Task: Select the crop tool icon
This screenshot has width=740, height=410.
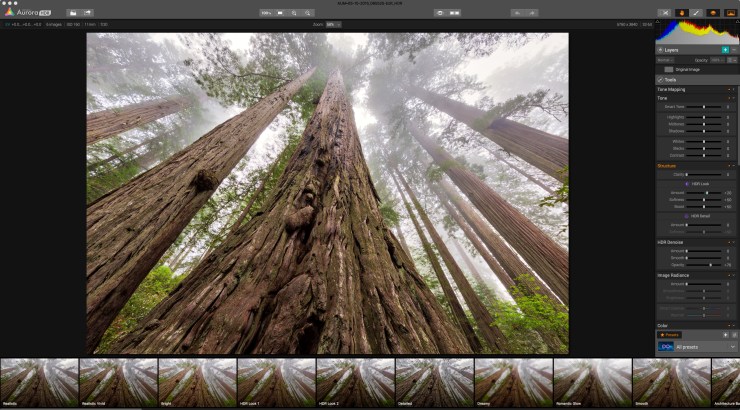Action: (x=665, y=13)
